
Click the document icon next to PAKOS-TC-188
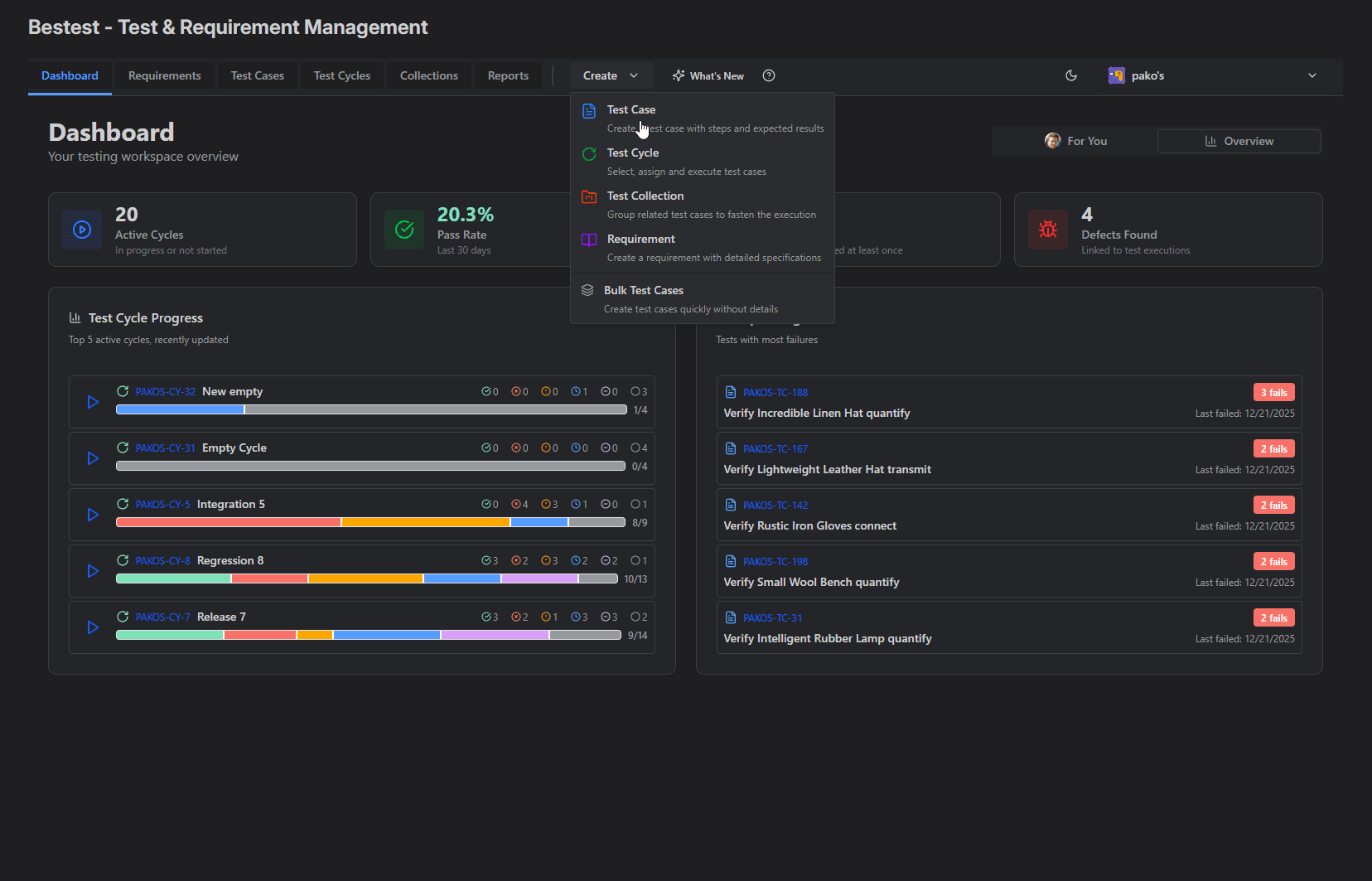coord(730,391)
